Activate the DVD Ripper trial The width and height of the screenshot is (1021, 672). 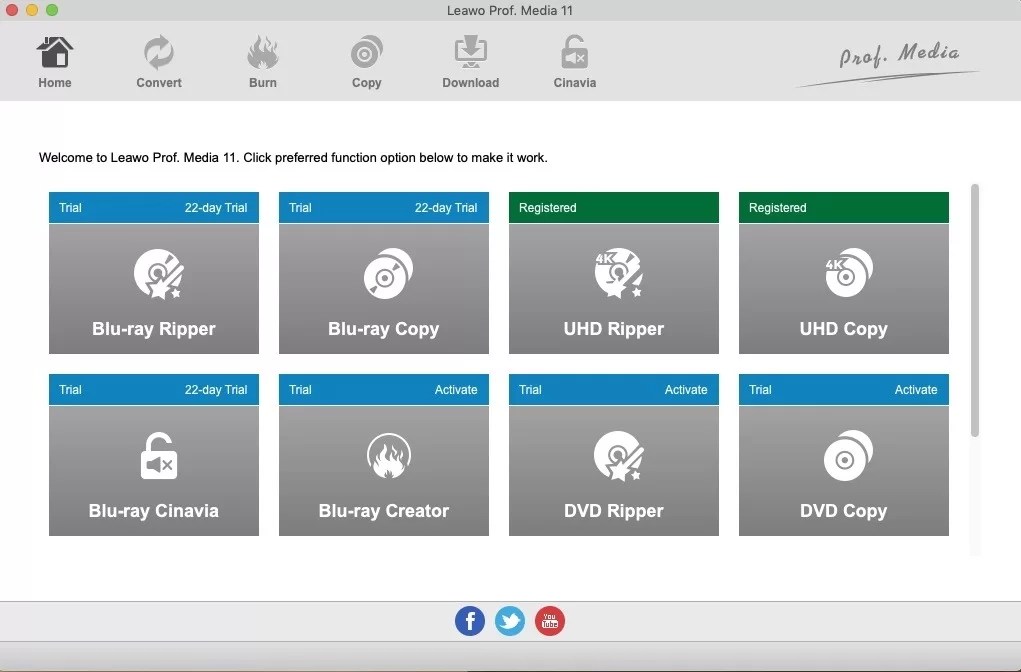tap(686, 390)
